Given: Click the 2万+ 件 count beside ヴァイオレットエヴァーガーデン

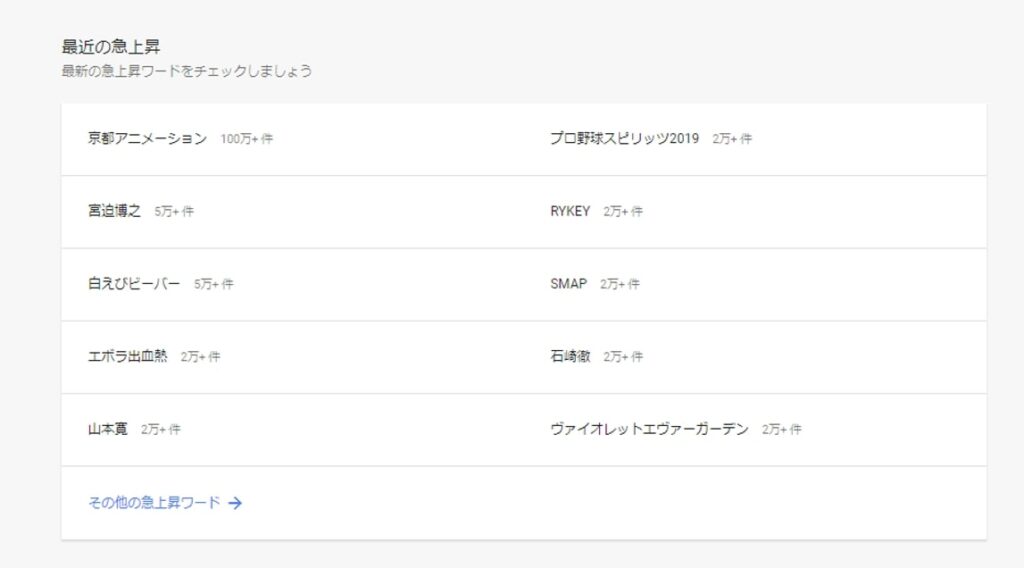Looking at the screenshot, I should [x=782, y=429].
